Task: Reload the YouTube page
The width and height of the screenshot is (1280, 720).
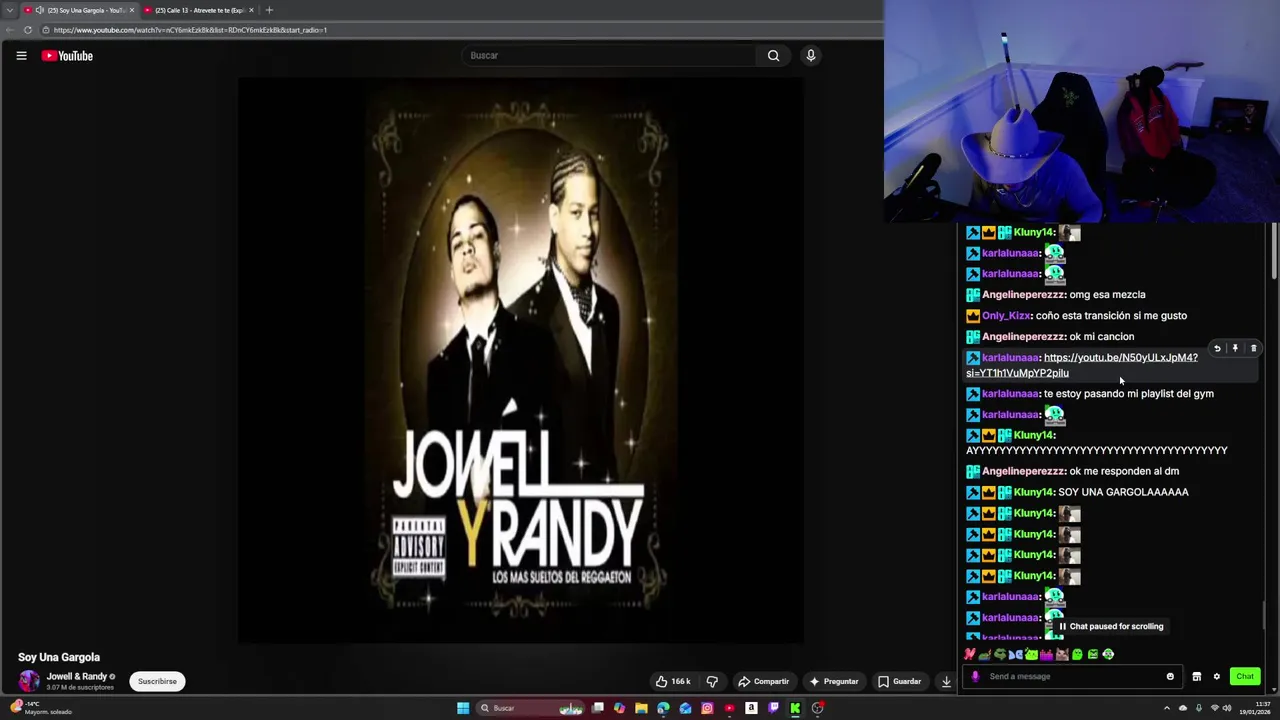Action: 28,30
